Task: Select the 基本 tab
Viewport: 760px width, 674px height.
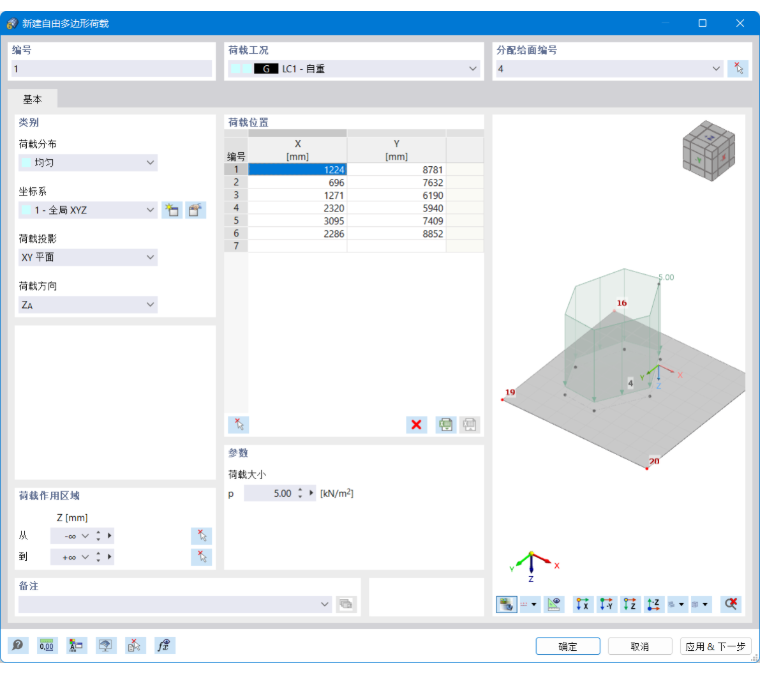Action: [32, 99]
